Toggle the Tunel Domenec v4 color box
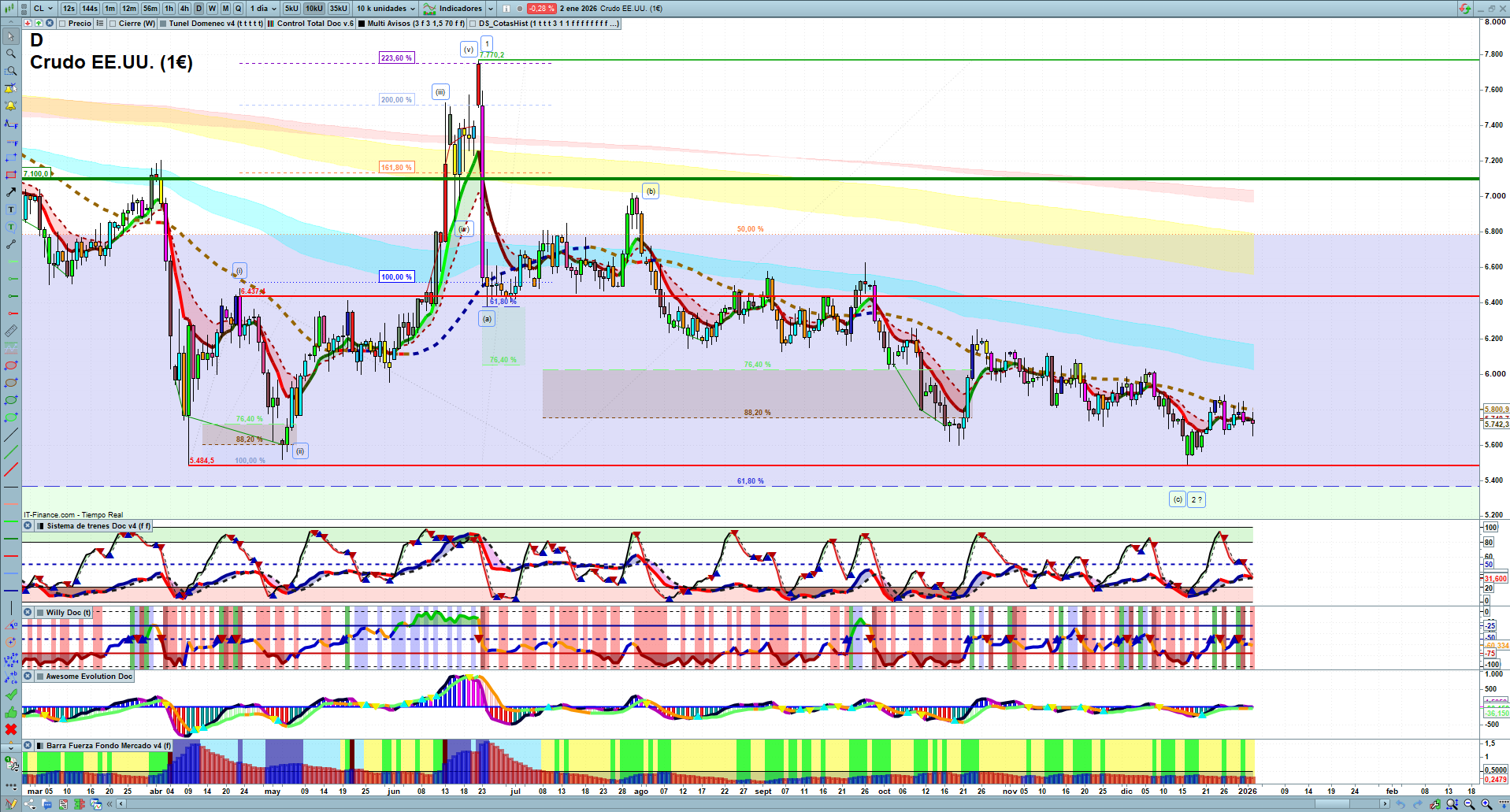The image size is (1510, 812). (163, 24)
